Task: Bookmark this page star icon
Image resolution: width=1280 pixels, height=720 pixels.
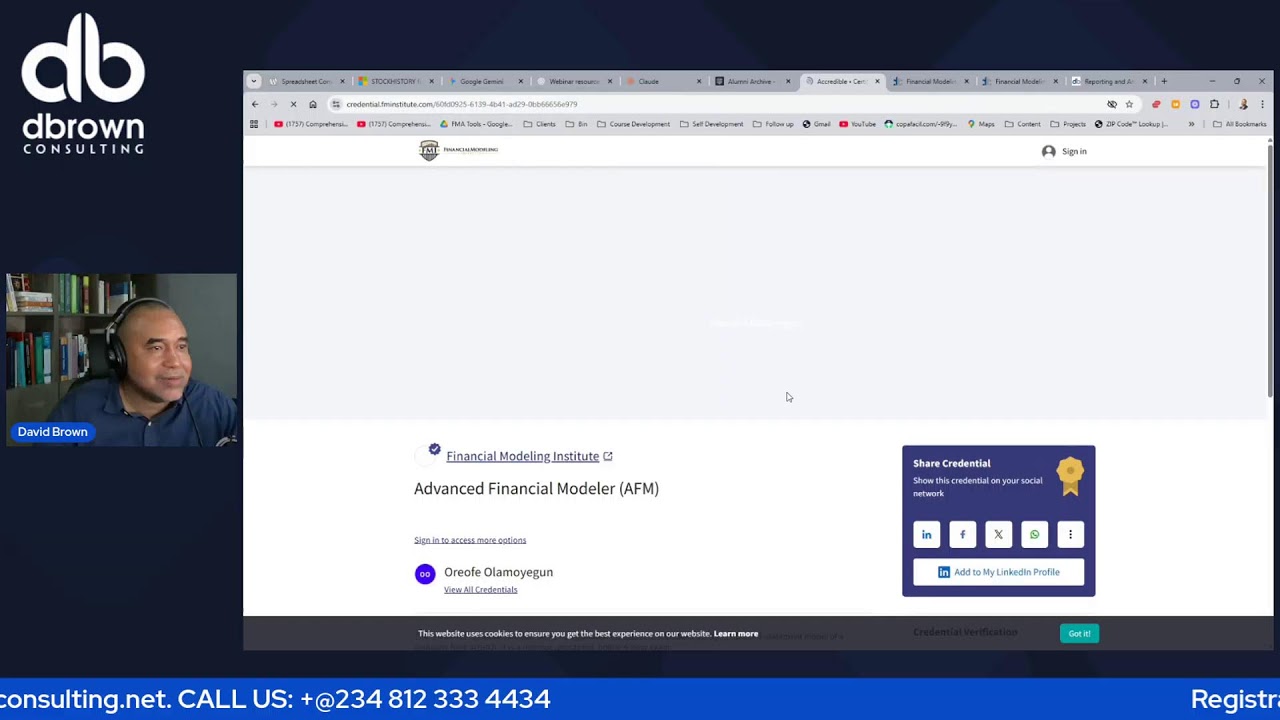Action: [x=1129, y=104]
